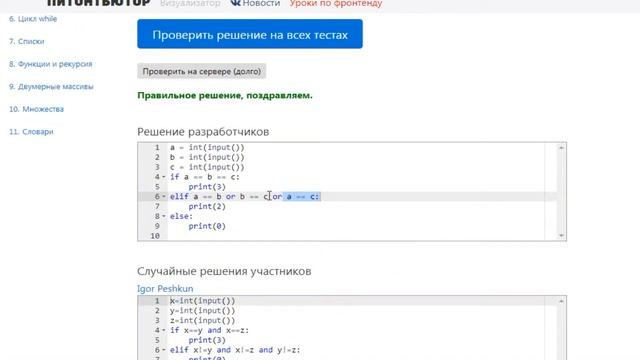Click line 'c = int(input())' in developers' solution
640x360 pixels.
[207, 167]
